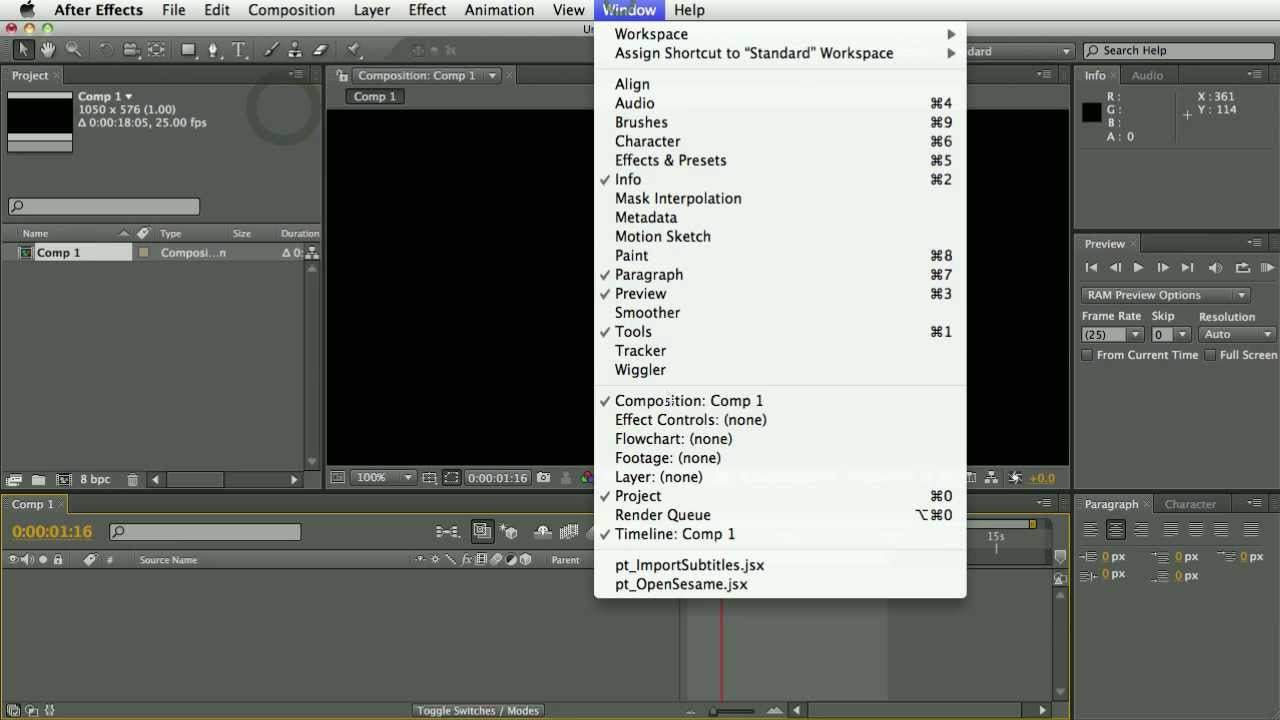This screenshot has width=1280, height=720.
Task: Click Toggle Switches / Modes button
Action: (x=477, y=710)
